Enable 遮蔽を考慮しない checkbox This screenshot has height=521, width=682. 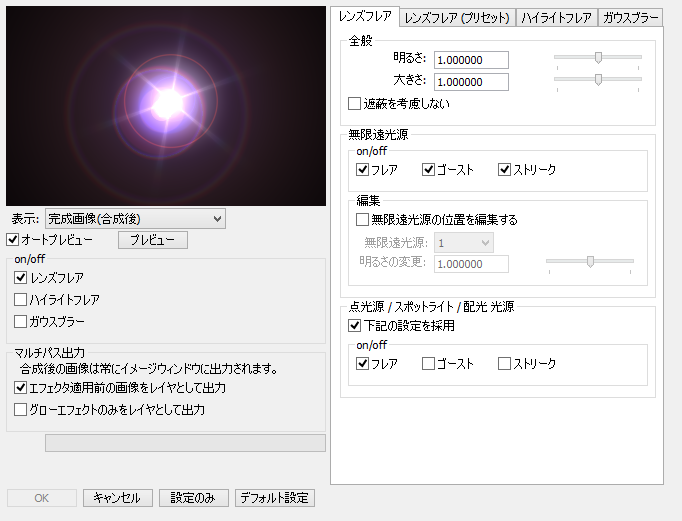pyautogui.click(x=354, y=103)
